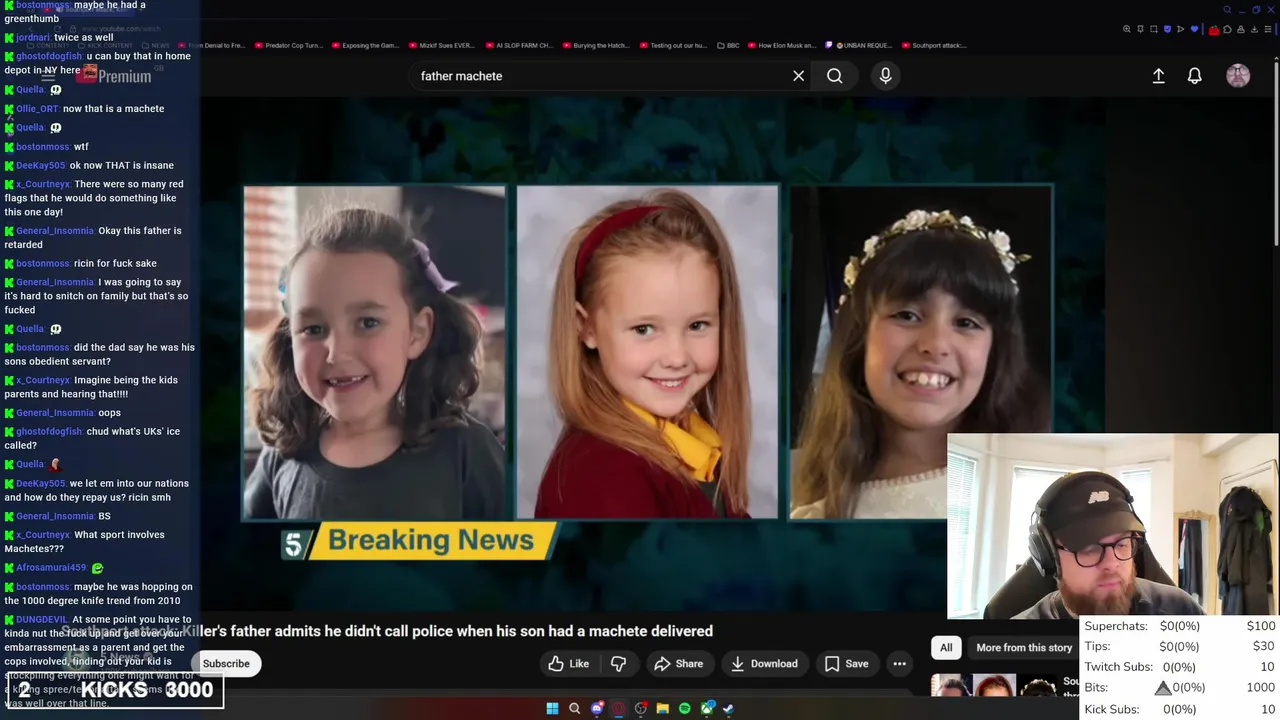Go to YouTube Premium home logo
Screen dimensions: 1280x720
click(x=115, y=75)
